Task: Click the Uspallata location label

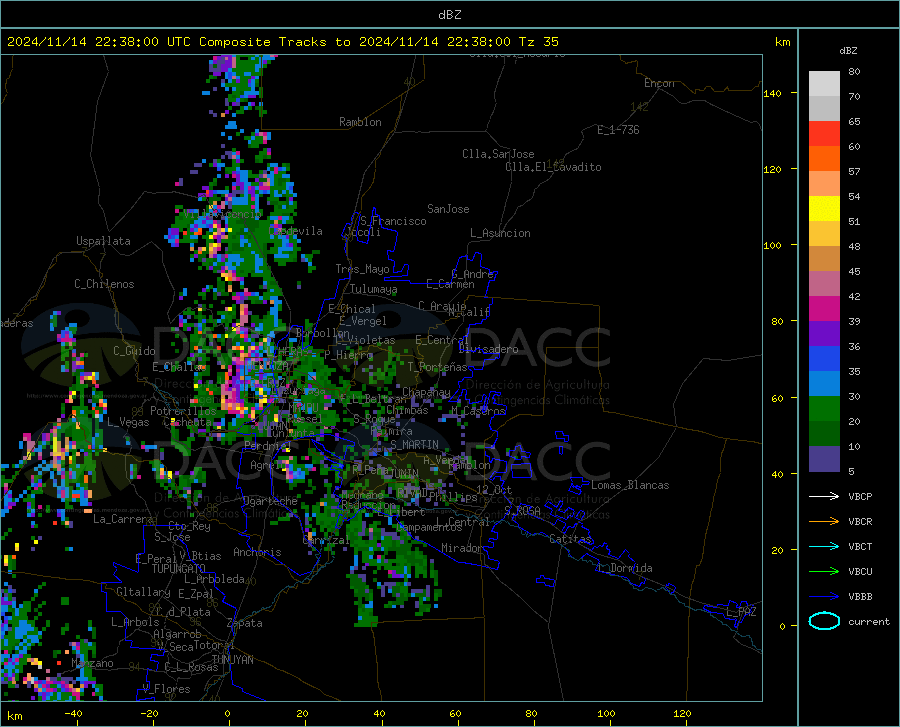Action: coord(103,241)
